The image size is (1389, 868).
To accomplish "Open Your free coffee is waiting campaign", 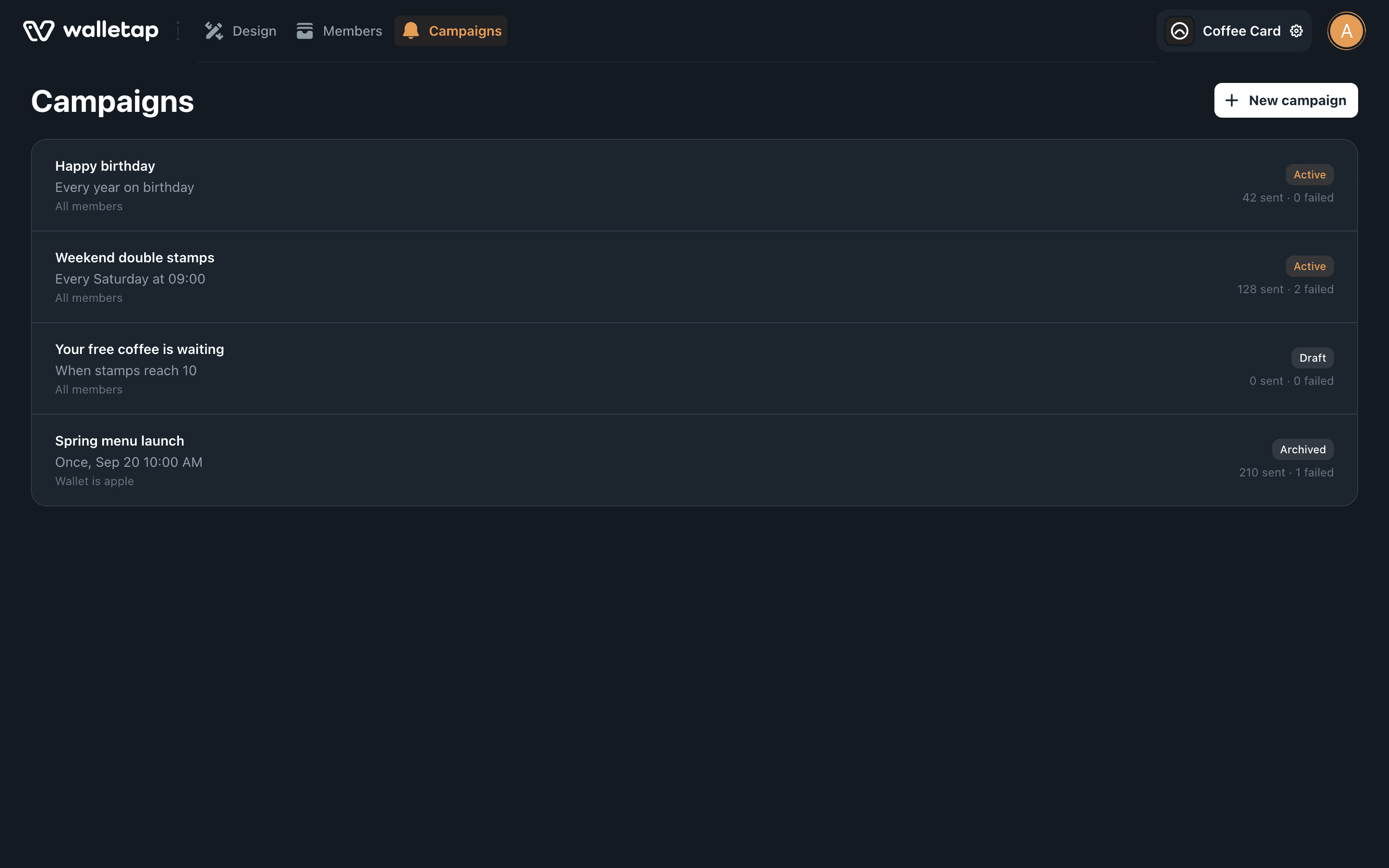I will click(694, 368).
